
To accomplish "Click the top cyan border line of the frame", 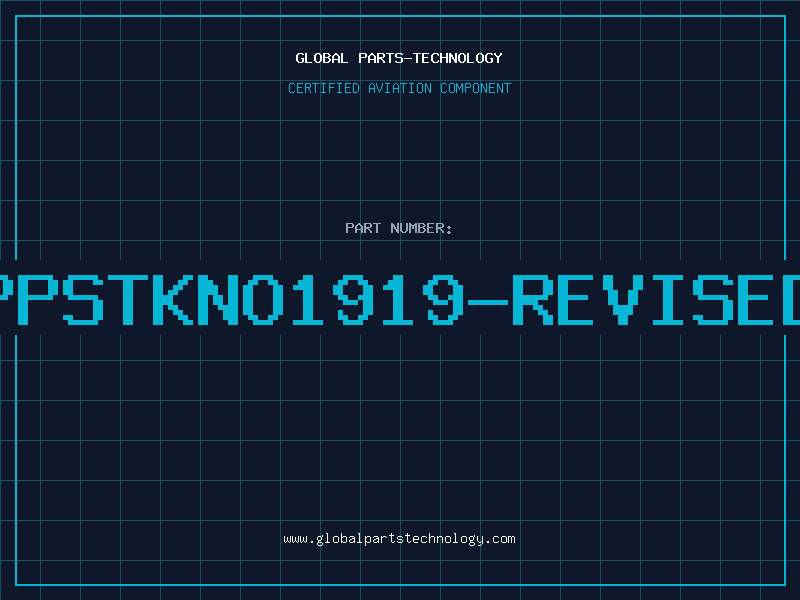I will [x=400, y=16].
